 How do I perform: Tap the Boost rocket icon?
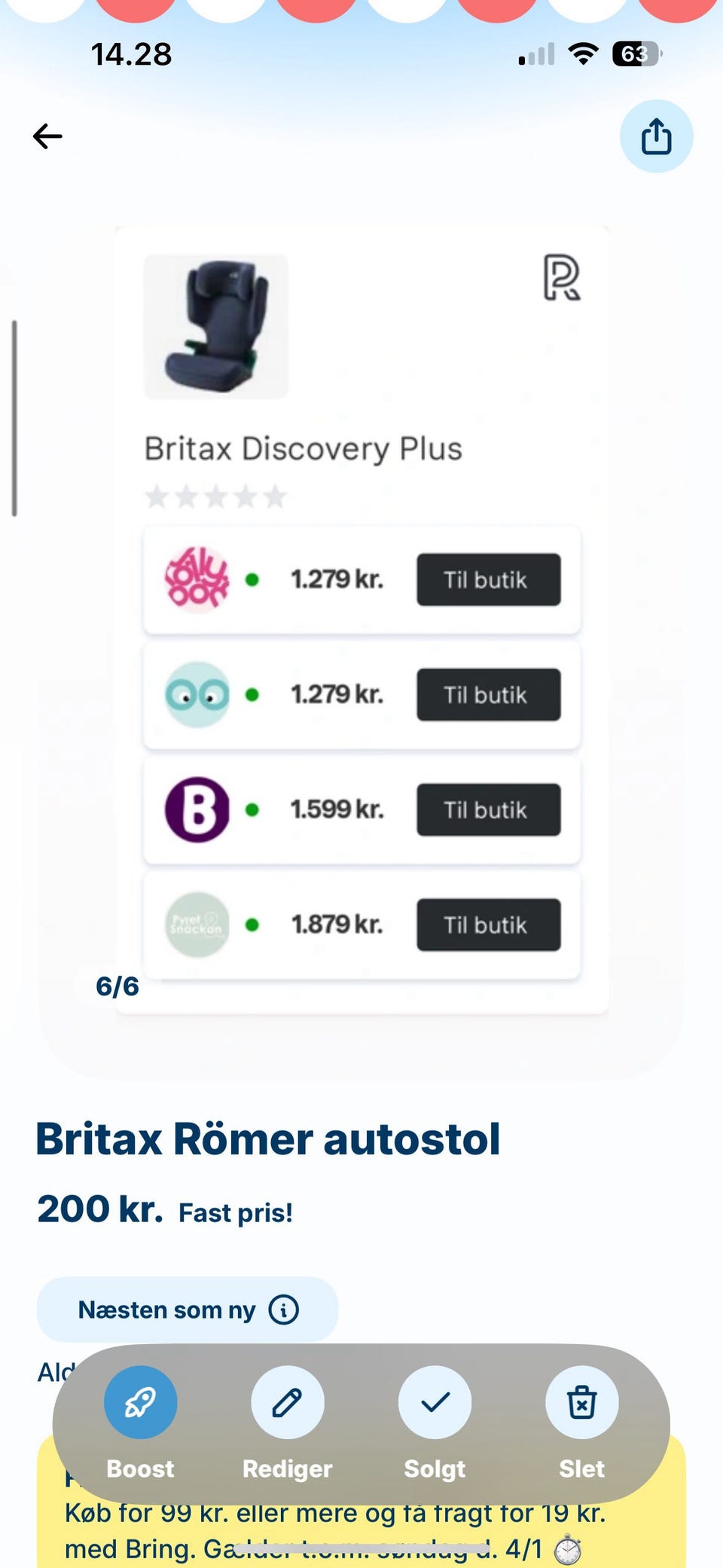(x=141, y=1402)
